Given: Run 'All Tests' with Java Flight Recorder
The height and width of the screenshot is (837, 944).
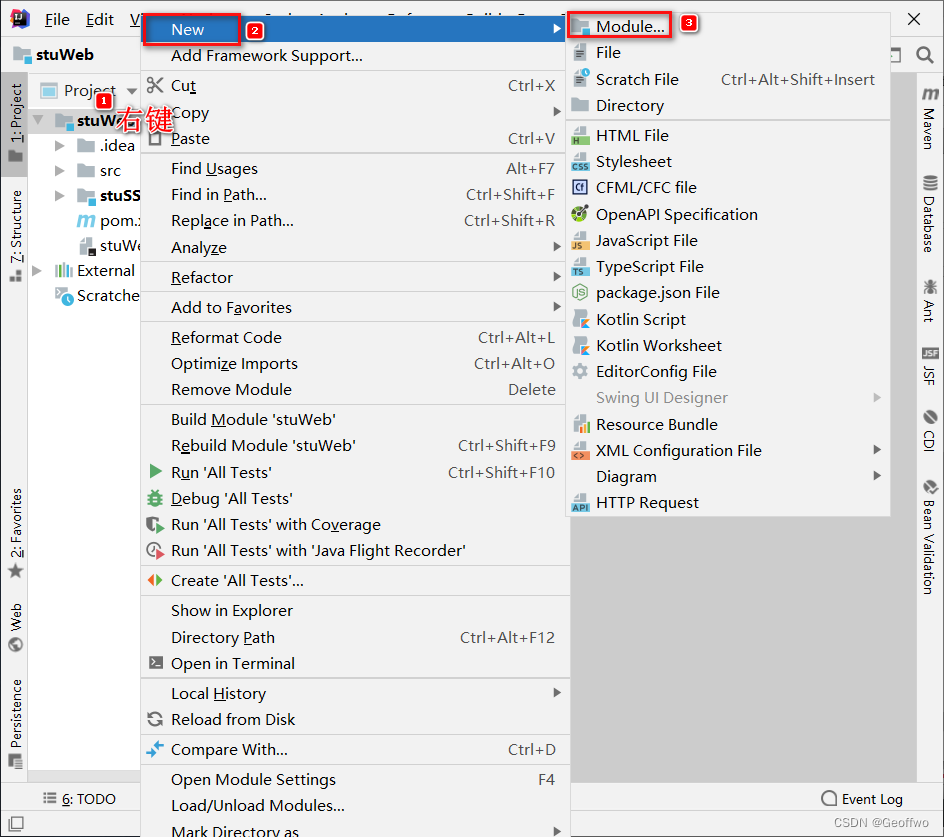Looking at the screenshot, I should (x=355, y=551).
